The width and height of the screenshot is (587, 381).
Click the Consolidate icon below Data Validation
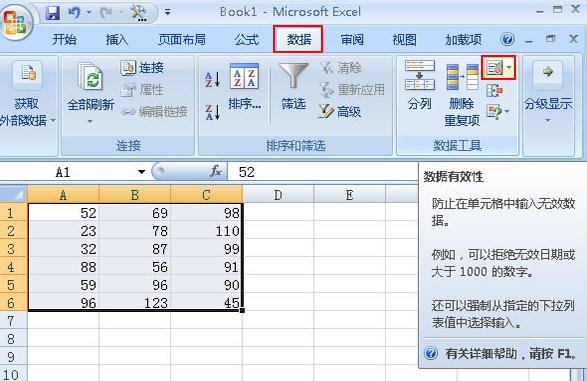(494, 91)
